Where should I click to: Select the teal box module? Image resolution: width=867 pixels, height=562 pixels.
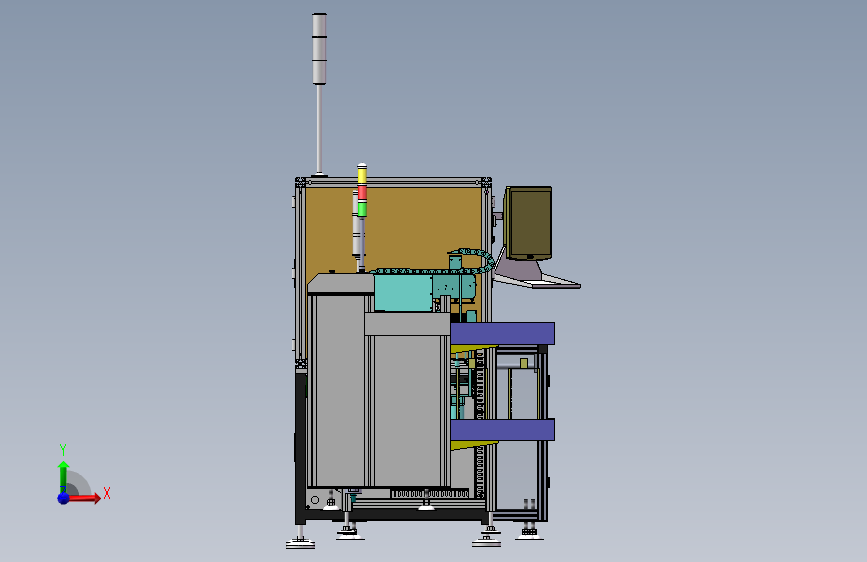(x=403, y=293)
